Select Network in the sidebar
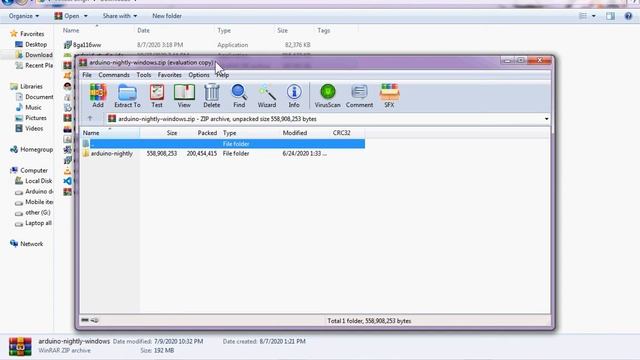The height and width of the screenshot is (360, 640). coord(26,244)
